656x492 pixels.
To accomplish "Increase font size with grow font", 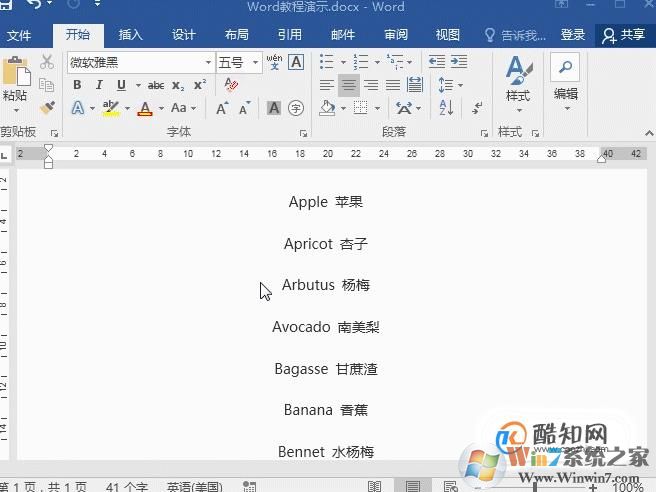I will (x=222, y=108).
